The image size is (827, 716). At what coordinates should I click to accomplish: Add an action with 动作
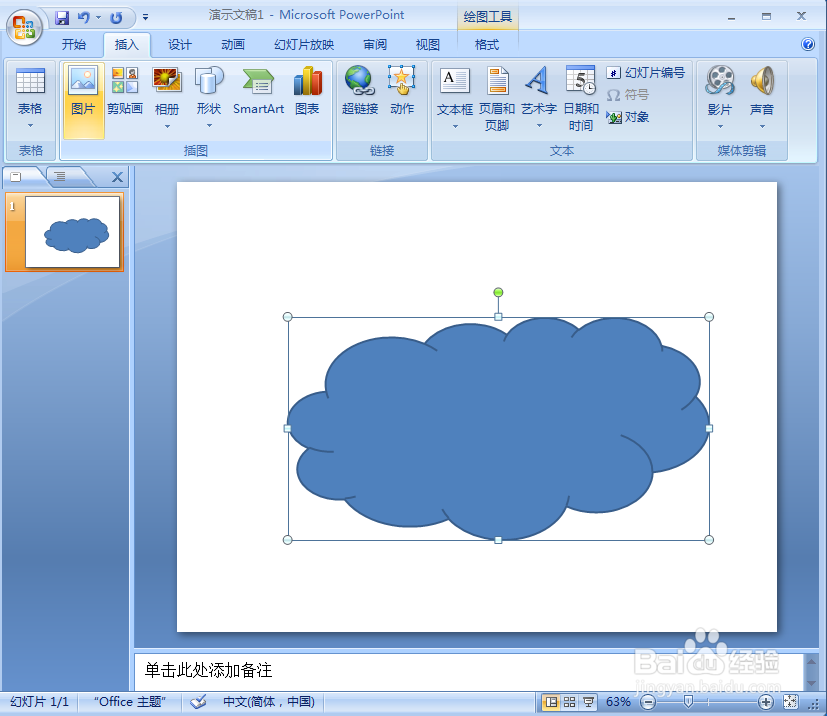click(x=402, y=92)
